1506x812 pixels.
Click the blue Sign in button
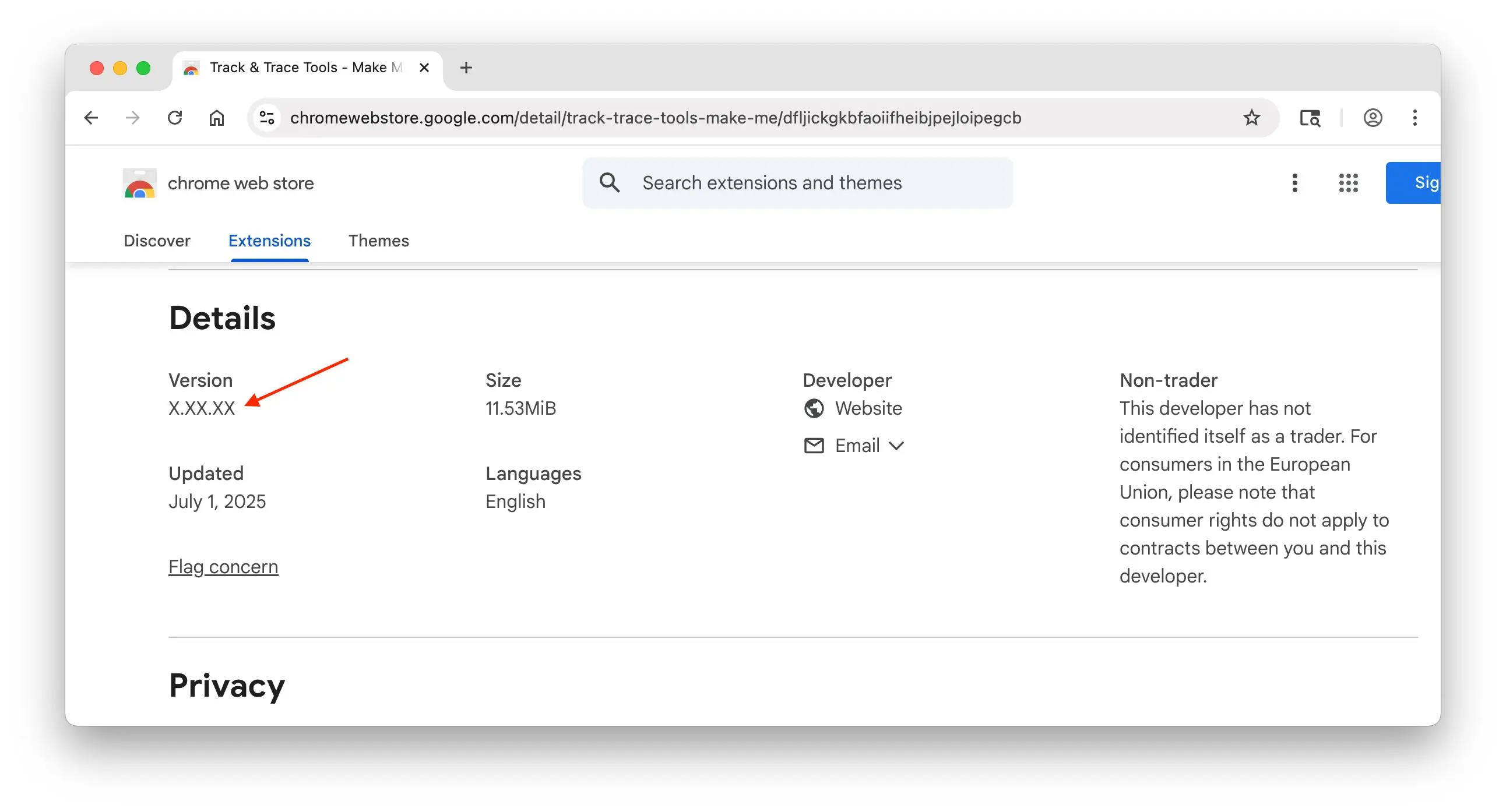pos(1413,183)
